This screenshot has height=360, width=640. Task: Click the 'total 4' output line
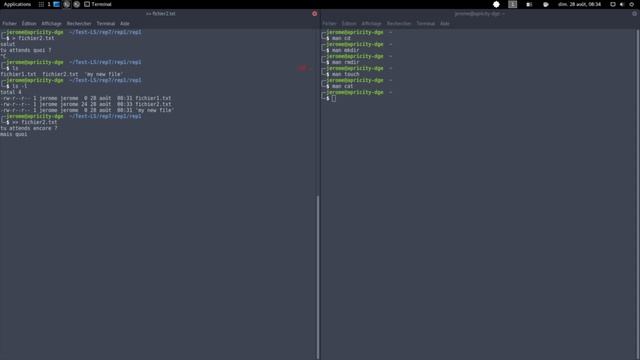[11, 92]
